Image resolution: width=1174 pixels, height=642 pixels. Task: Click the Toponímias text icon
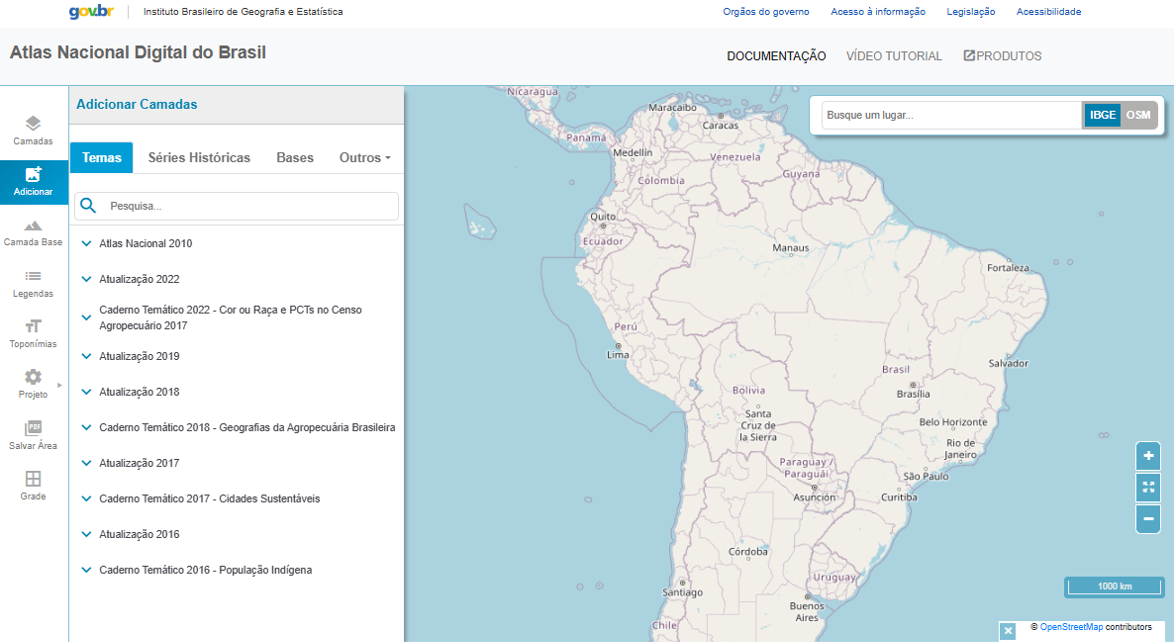point(33,327)
